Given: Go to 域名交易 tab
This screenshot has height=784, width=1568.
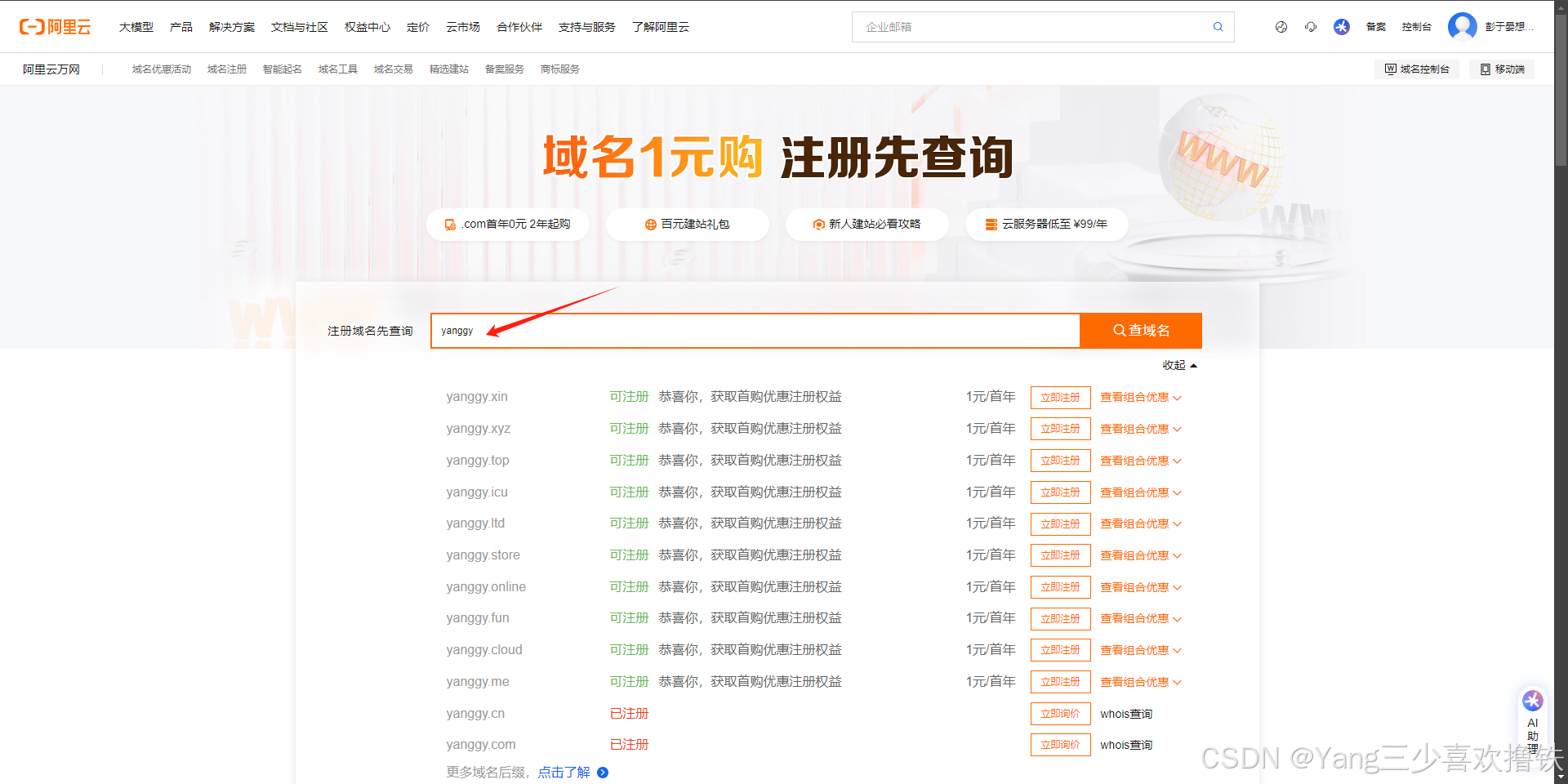Looking at the screenshot, I should point(394,69).
